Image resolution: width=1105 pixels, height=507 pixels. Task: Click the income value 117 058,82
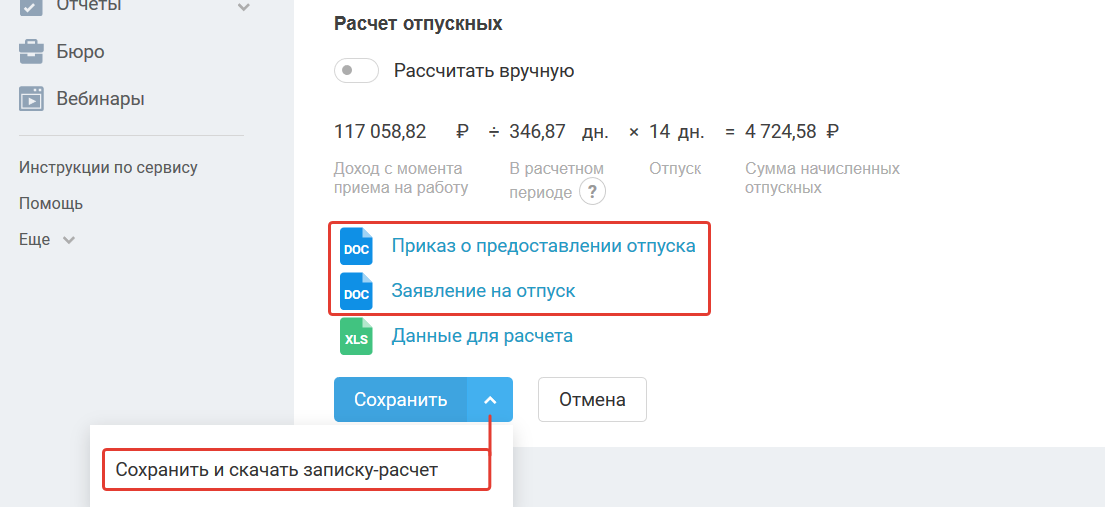pos(380,131)
